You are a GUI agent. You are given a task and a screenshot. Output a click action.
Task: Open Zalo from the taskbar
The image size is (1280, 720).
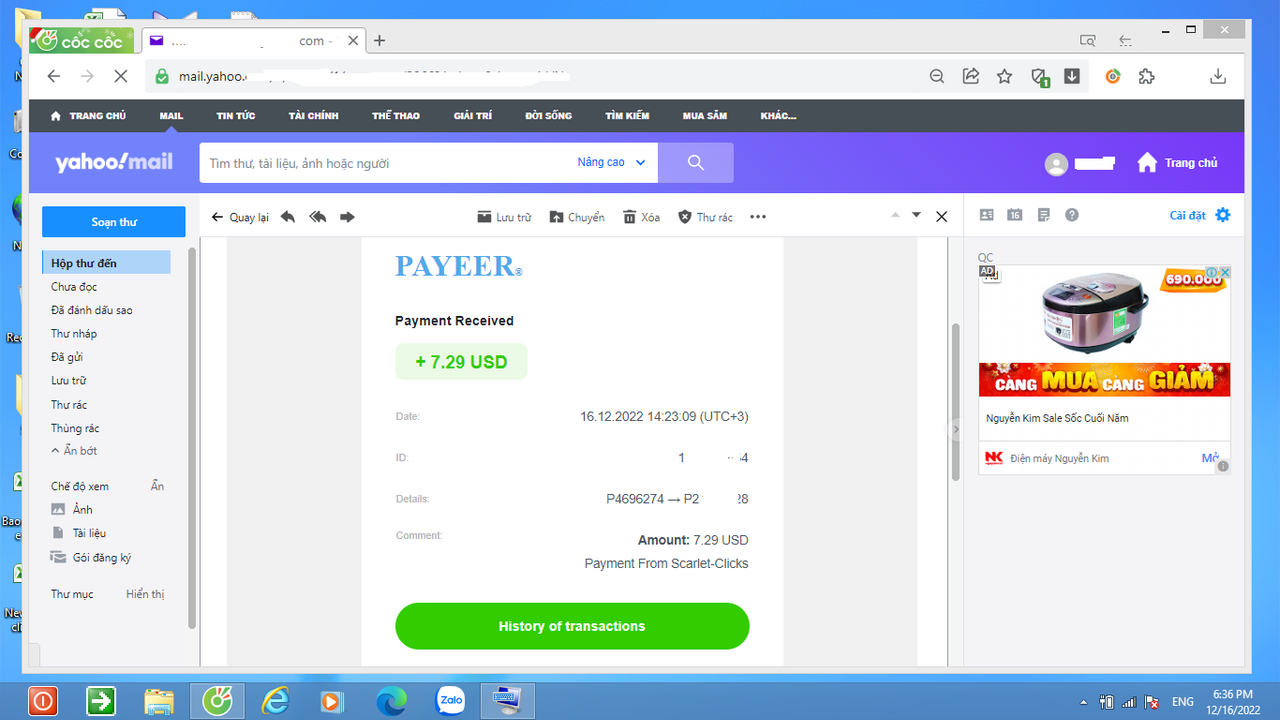451,701
